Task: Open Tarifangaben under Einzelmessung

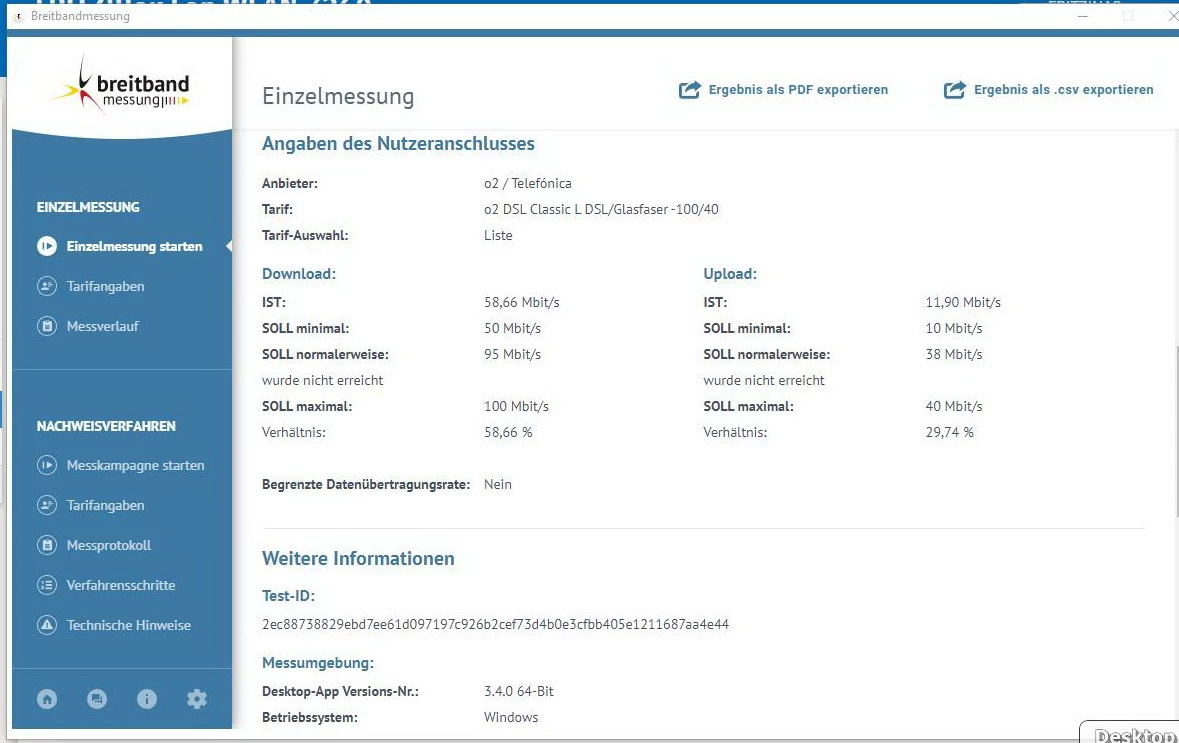Action: point(105,287)
